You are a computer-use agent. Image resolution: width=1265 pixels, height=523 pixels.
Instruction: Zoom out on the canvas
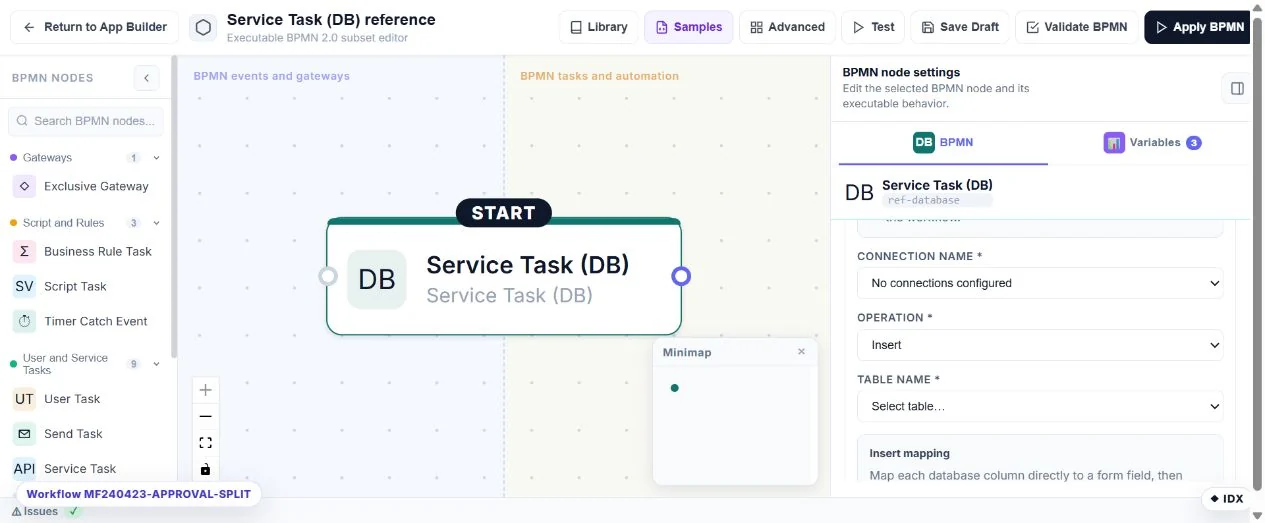(206, 416)
